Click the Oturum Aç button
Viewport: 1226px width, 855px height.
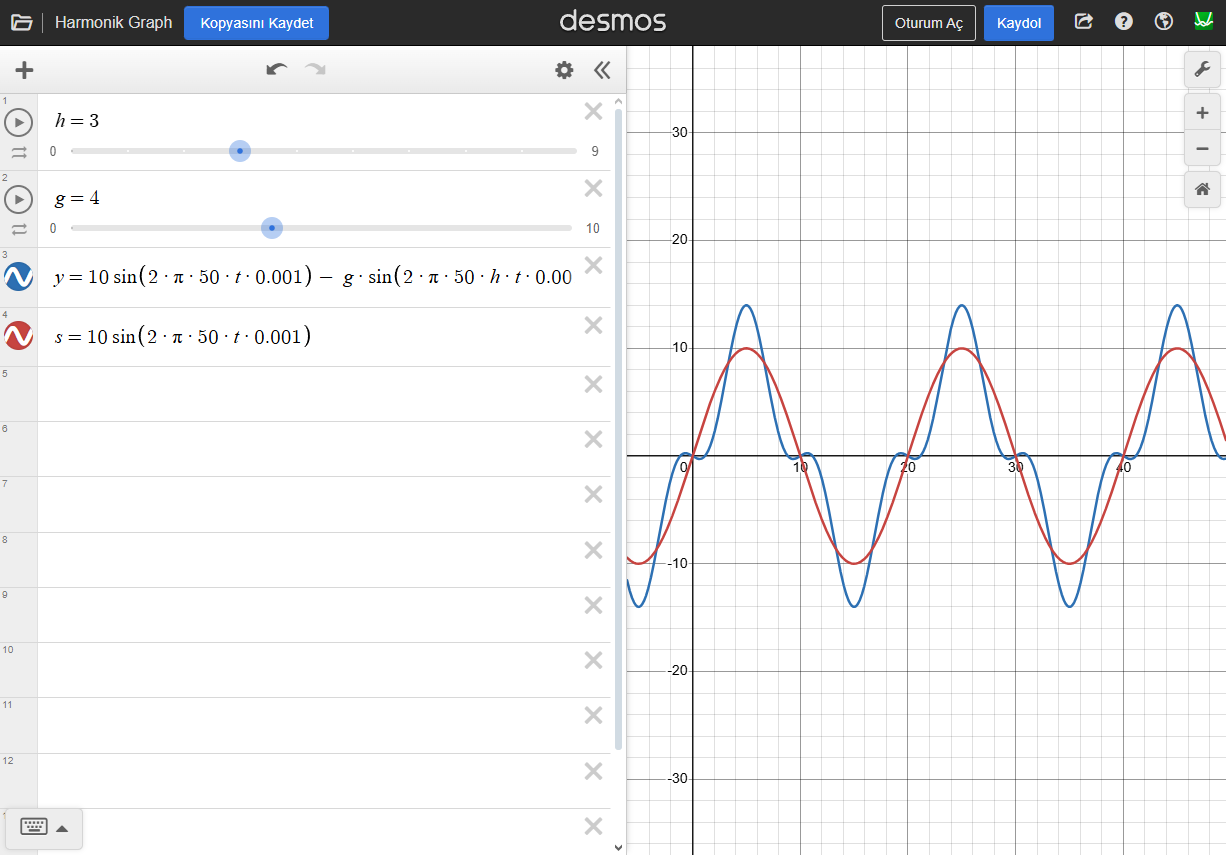928,23
